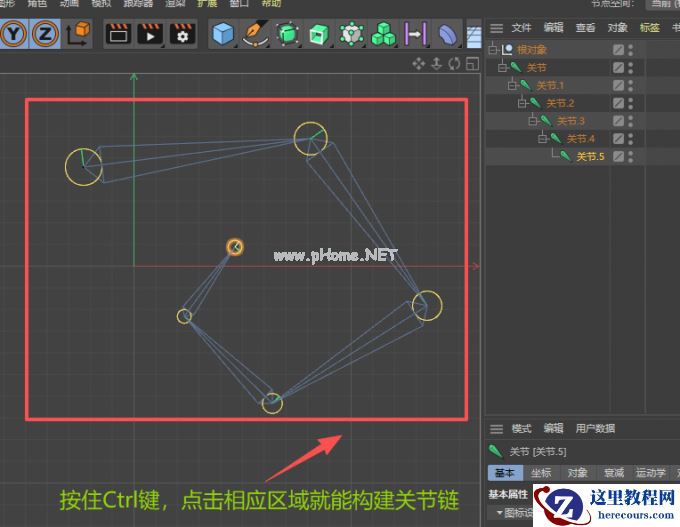Switch the coordinate system icon
This screenshot has height=527, width=680.
[x=78, y=34]
